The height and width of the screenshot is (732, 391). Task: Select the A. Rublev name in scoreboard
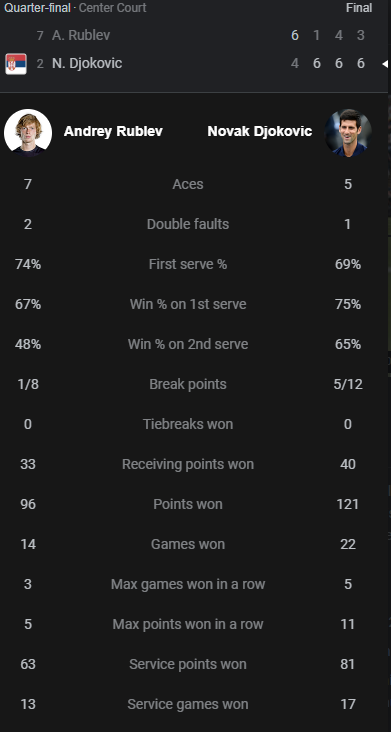click(81, 35)
